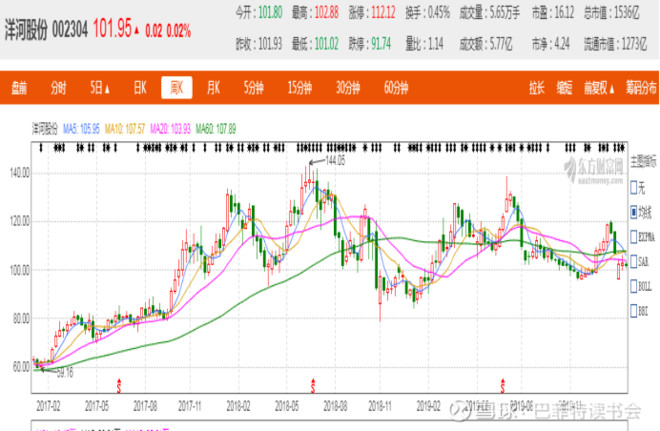Viewport: 660px width, 431px height.
Task: Click the red dividend marker near 2018-05
Action: coord(313,386)
